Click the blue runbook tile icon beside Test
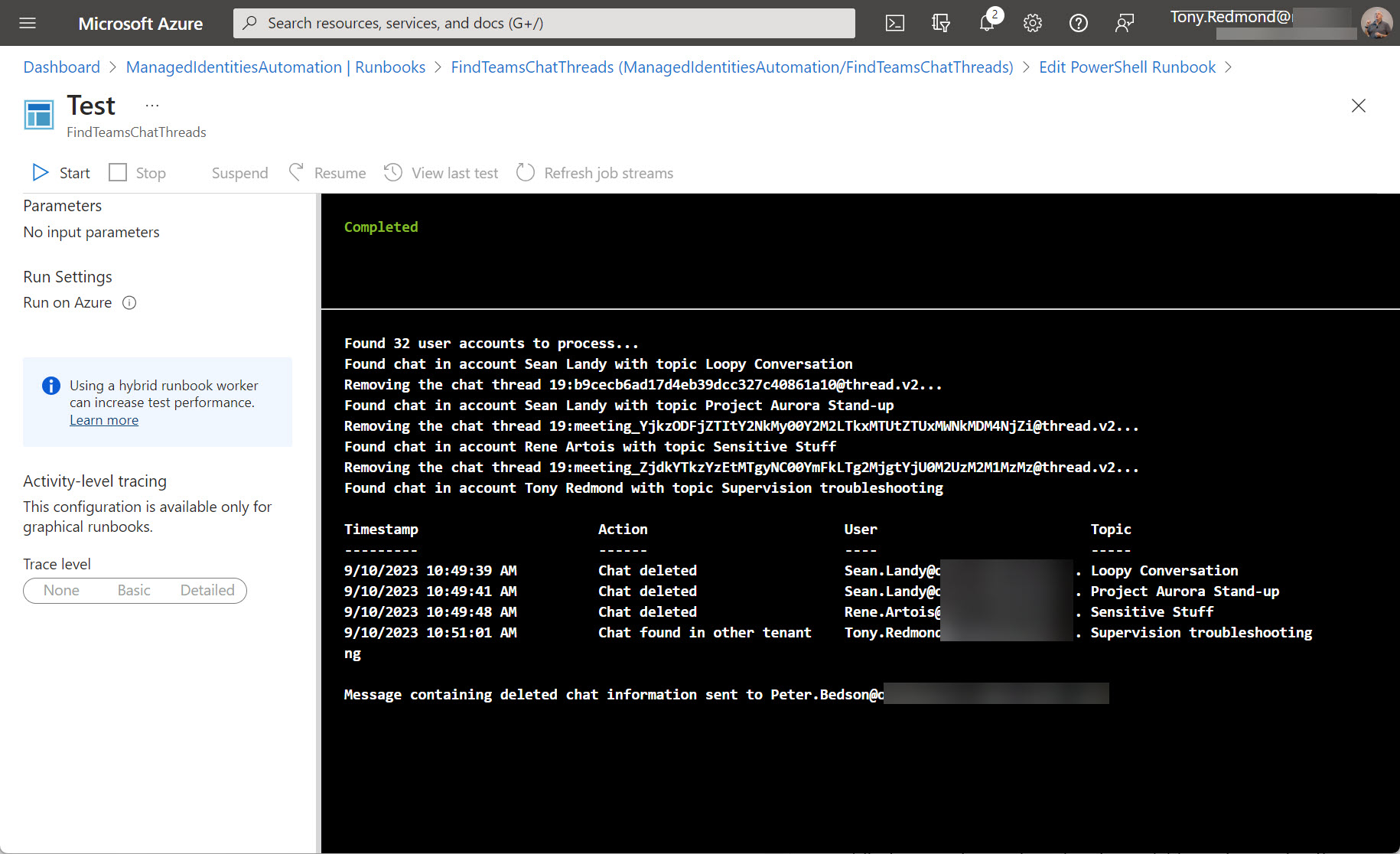The width and height of the screenshot is (1400, 854). (38, 114)
